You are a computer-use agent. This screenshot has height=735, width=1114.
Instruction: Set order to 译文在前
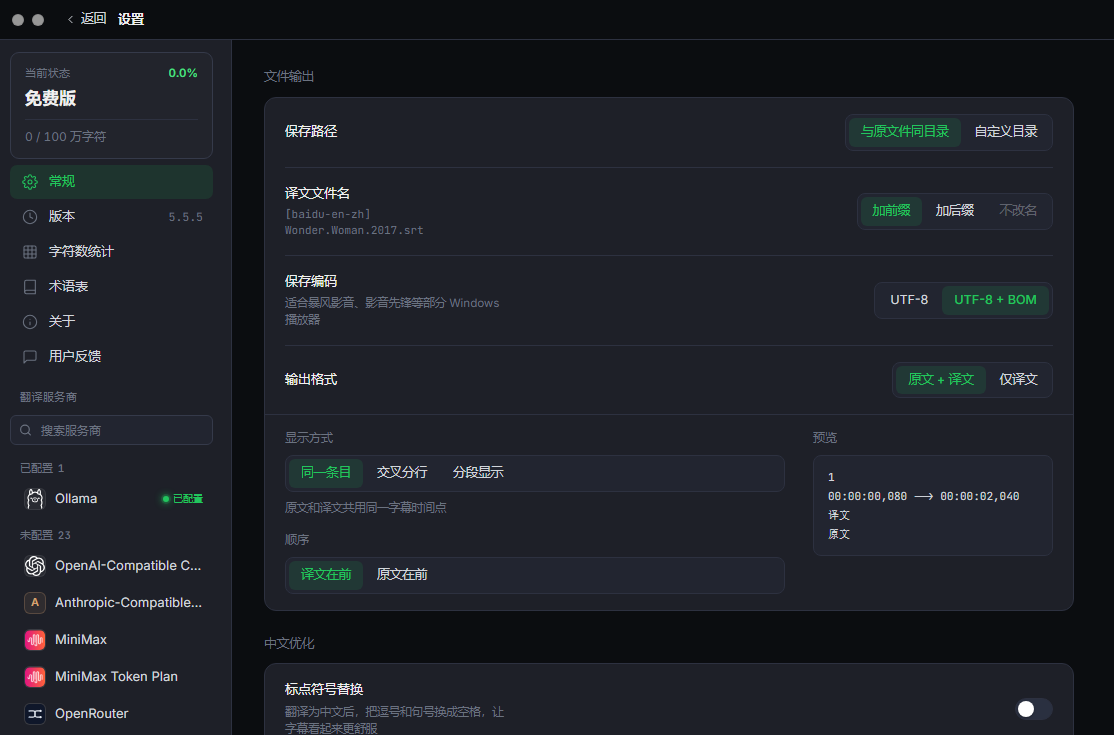pos(325,575)
